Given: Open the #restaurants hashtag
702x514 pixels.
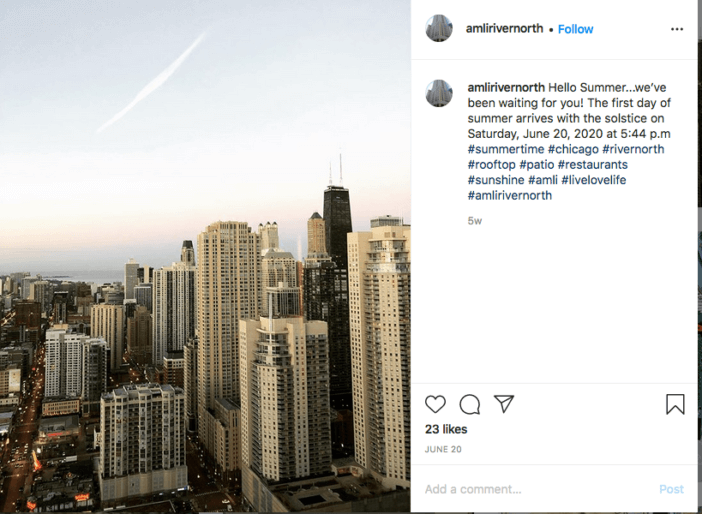Looking at the screenshot, I should (592, 165).
